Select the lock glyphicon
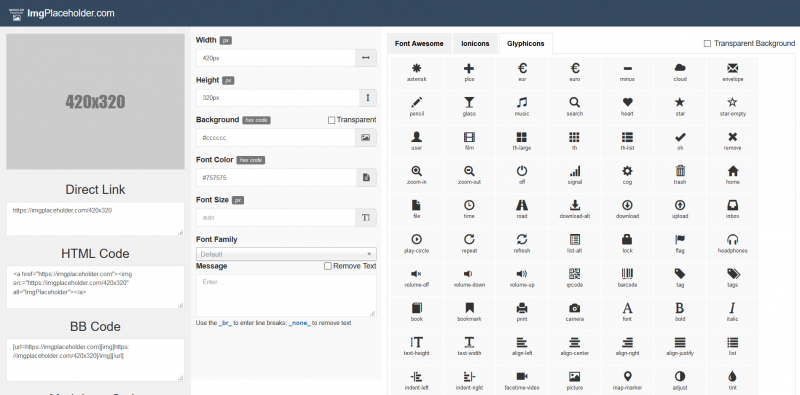This screenshot has width=800, height=395. 627,244
